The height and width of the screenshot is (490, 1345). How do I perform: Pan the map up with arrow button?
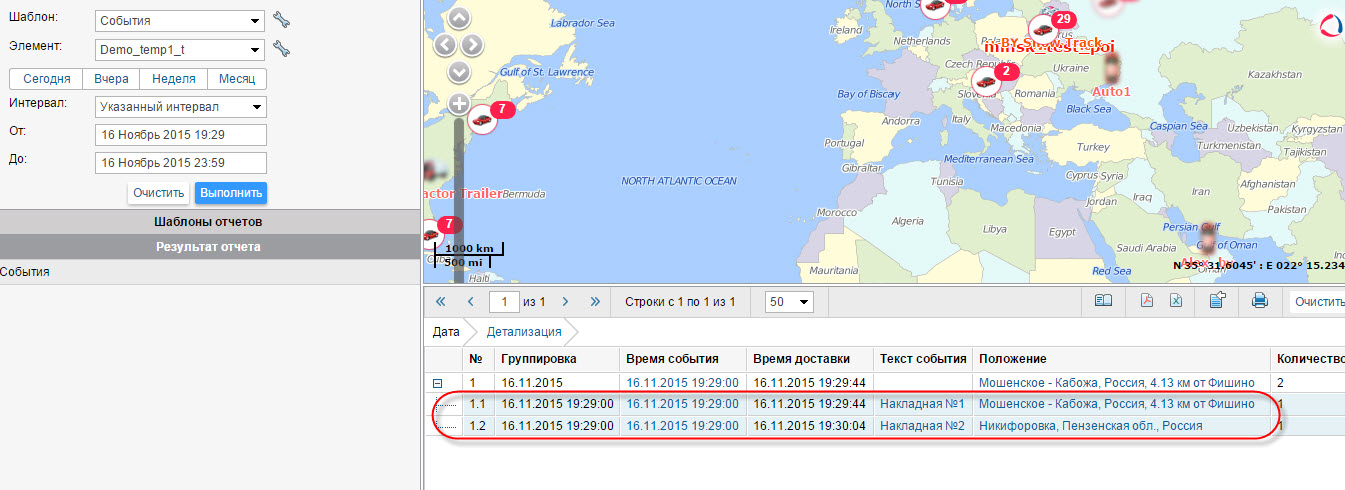point(458,18)
